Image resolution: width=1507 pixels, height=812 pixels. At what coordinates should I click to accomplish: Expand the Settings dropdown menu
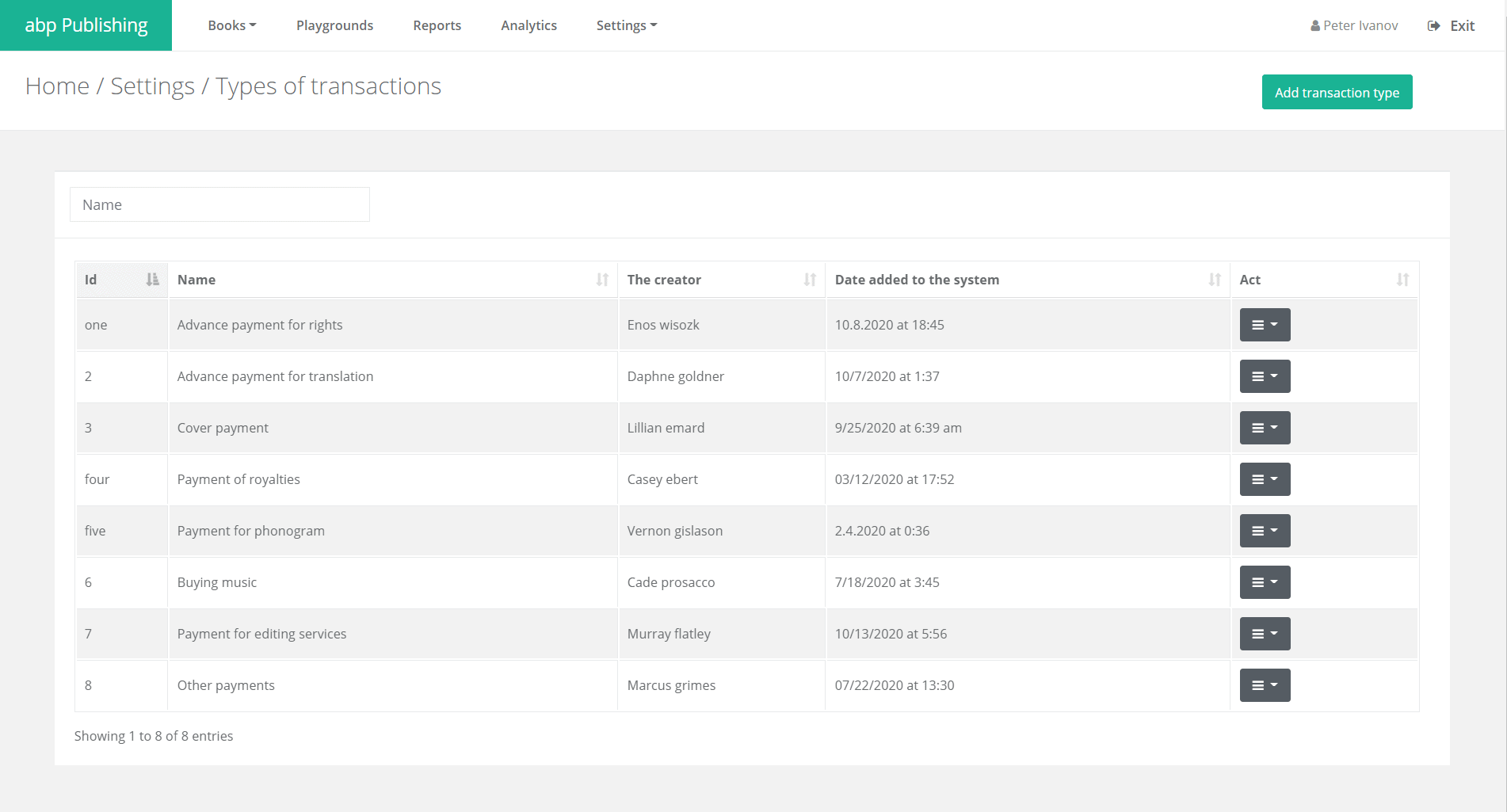point(627,25)
